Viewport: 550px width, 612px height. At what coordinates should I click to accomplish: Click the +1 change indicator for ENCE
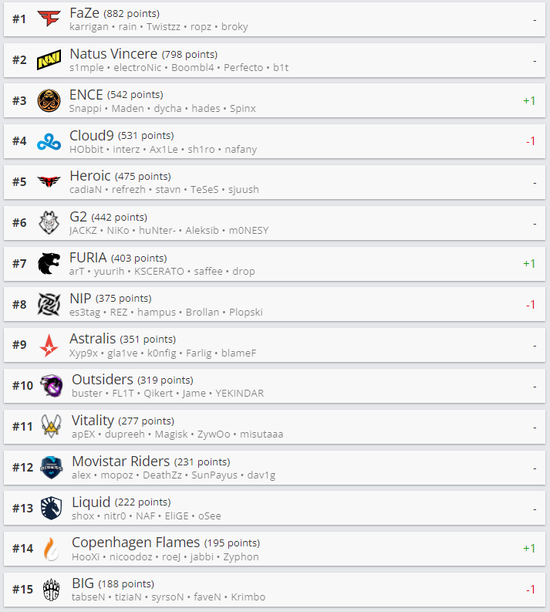[x=529, y=101]
